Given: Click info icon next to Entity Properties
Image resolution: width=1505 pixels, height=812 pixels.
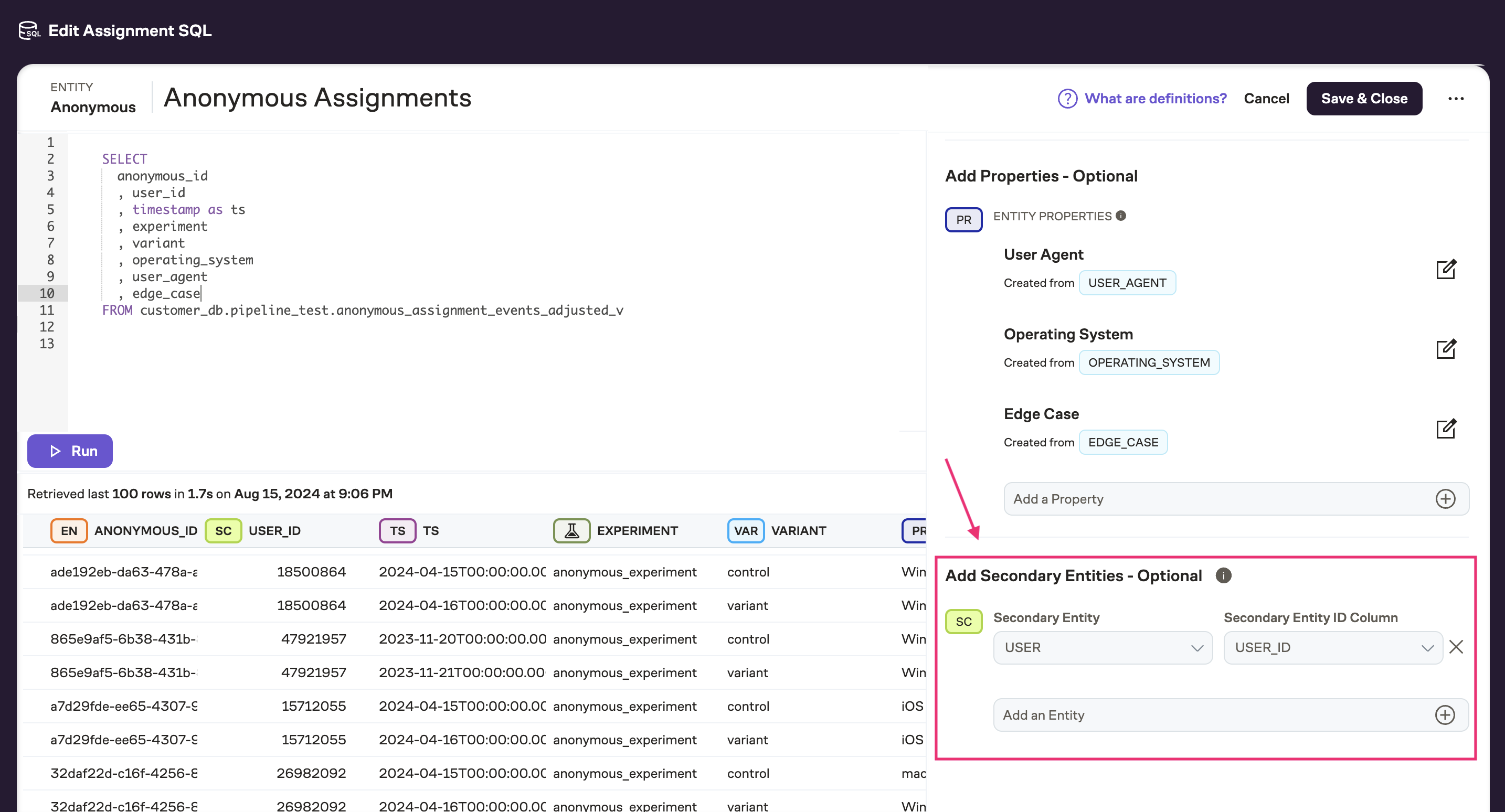Looking at the screenshot, I should 1120,216.
